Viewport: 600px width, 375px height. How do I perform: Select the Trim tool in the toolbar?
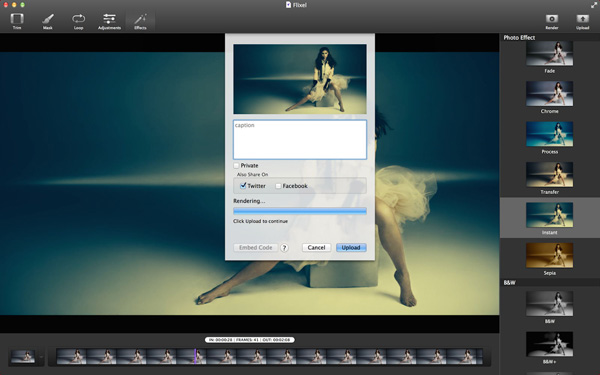(17, 21)
